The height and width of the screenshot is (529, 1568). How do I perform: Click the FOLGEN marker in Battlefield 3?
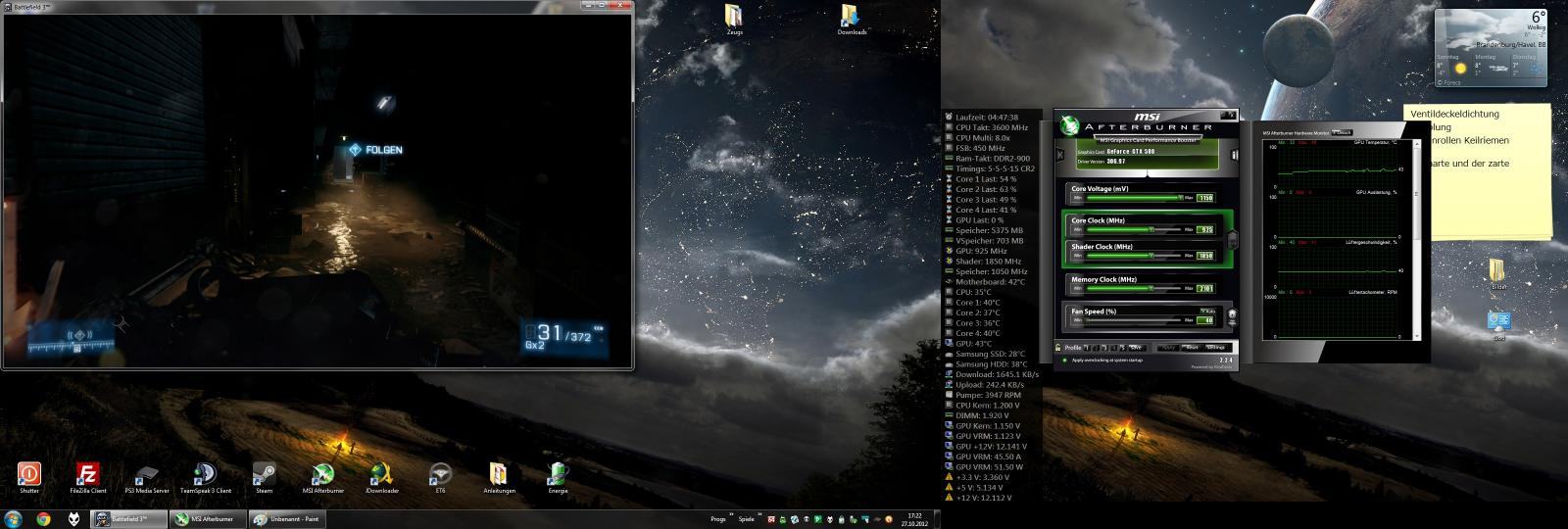click(x=375, y=150)
